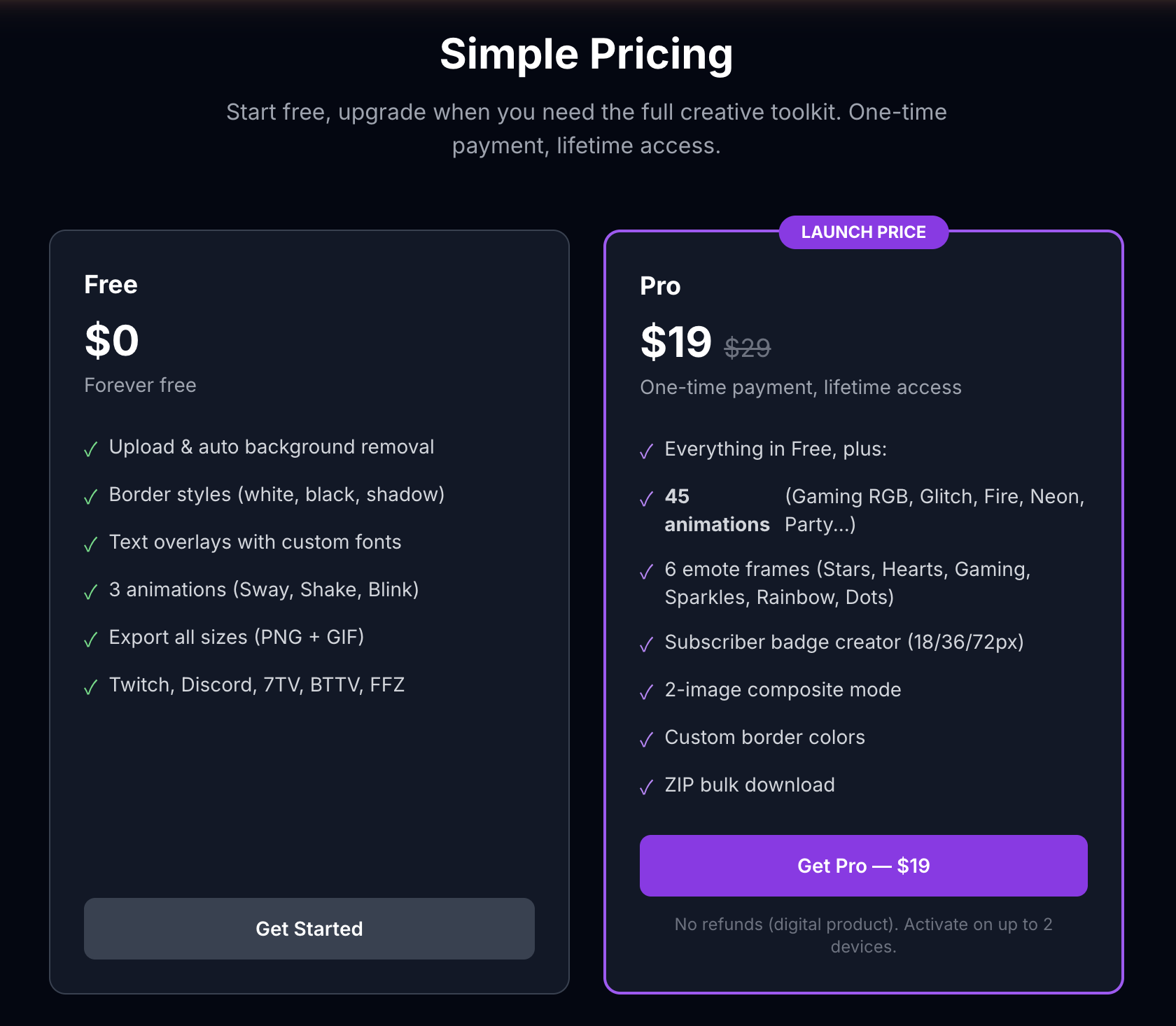Select the Free plan title
Screen dimensions: 1176x1026
[111, 284]
